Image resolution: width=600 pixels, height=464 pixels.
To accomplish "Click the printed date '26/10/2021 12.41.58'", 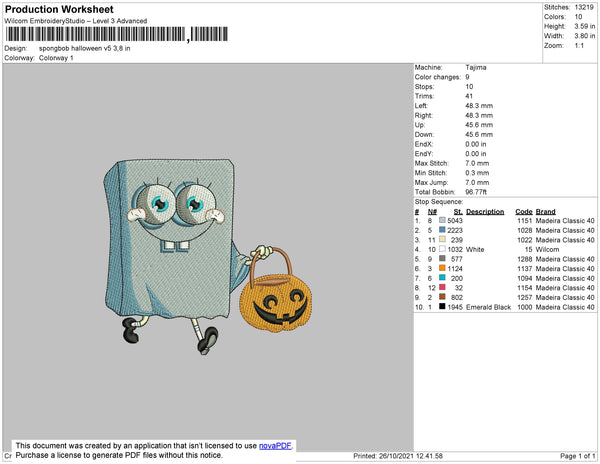I will pyautogui.click(x=411, y=456).
